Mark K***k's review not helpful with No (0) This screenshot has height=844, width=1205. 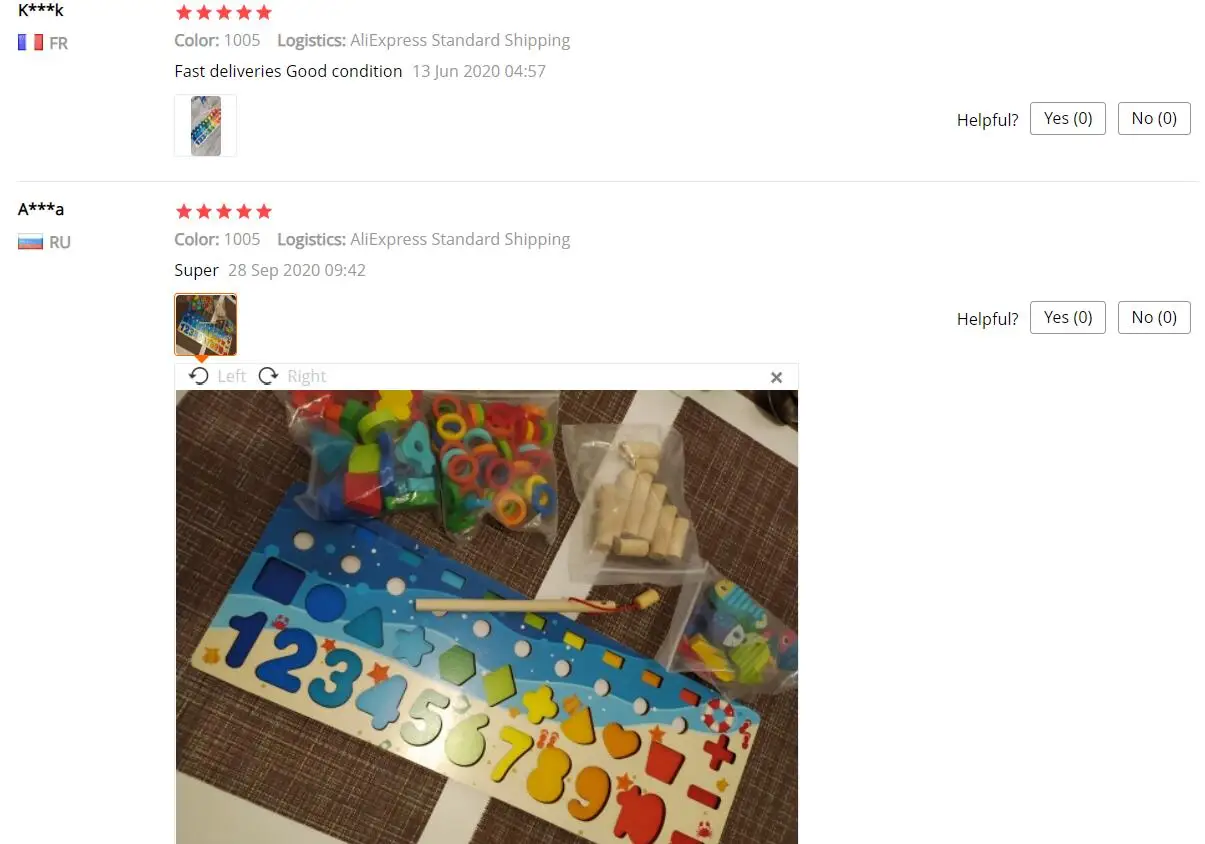(1154, 118)
